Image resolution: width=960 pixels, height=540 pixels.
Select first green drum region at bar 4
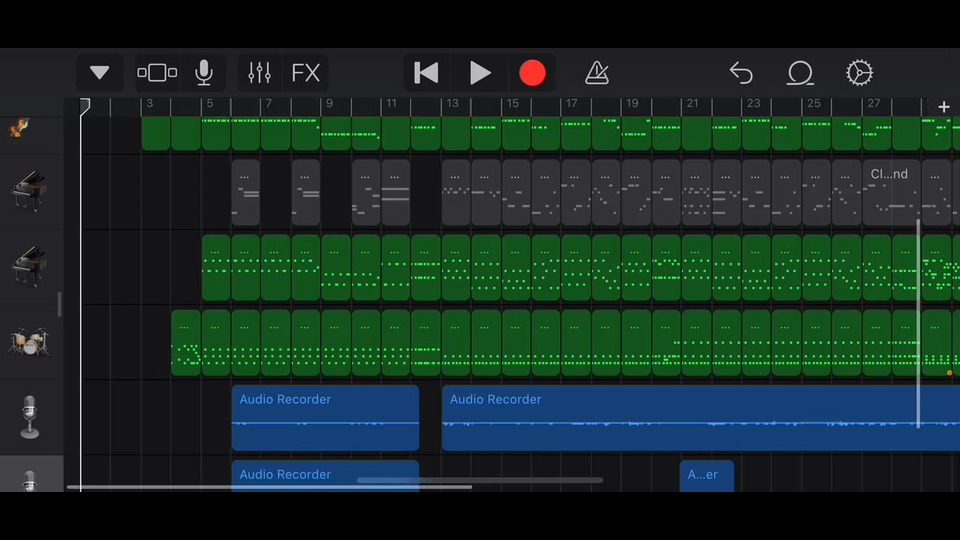click(x=186, y=343)
